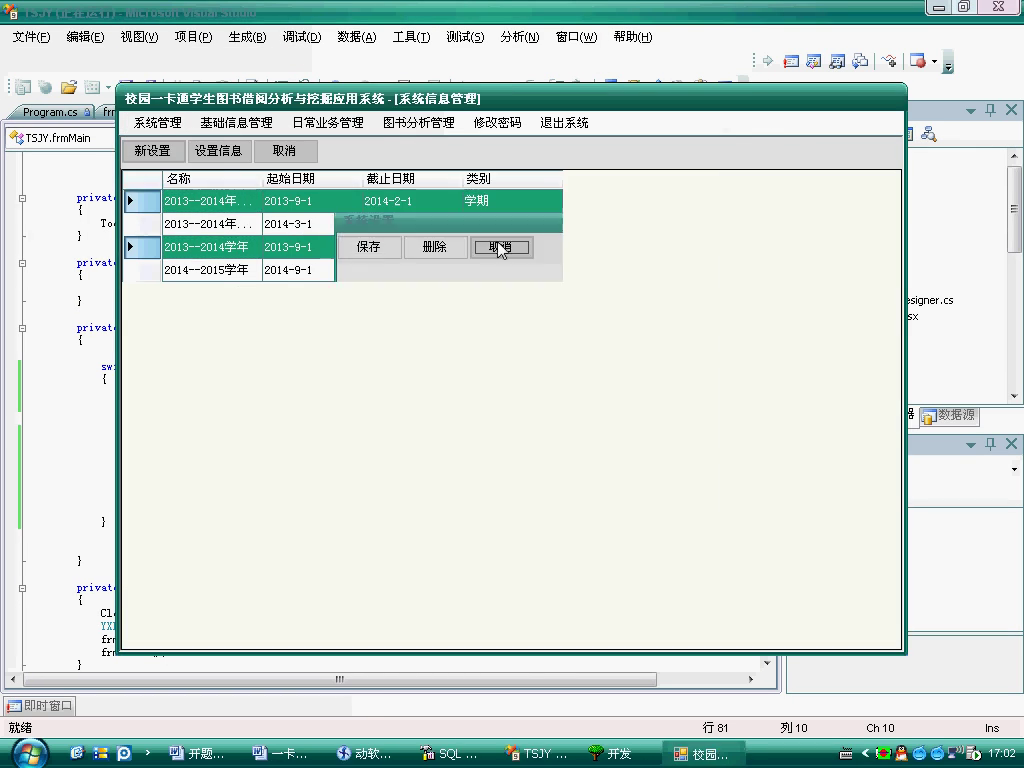
Task: Open the 视图(V) menu
Action: coord(139,37)
